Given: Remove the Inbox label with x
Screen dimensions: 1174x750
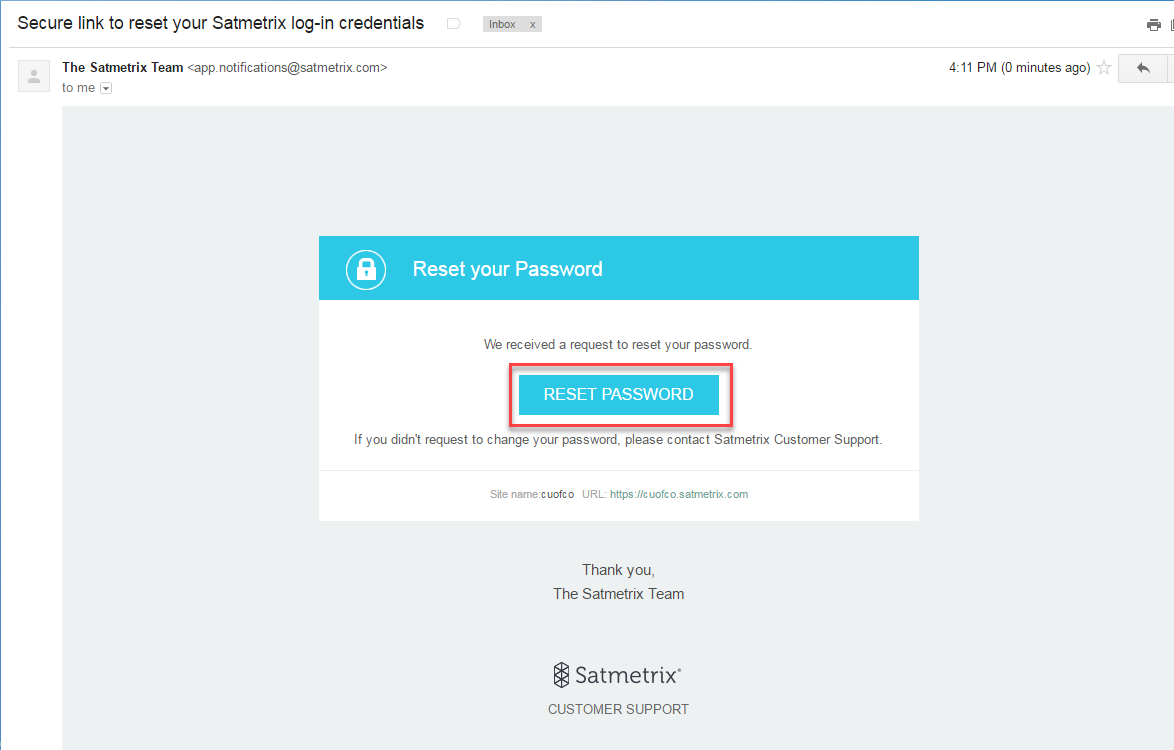Looking at the screenshot, I should coord(532,24).
